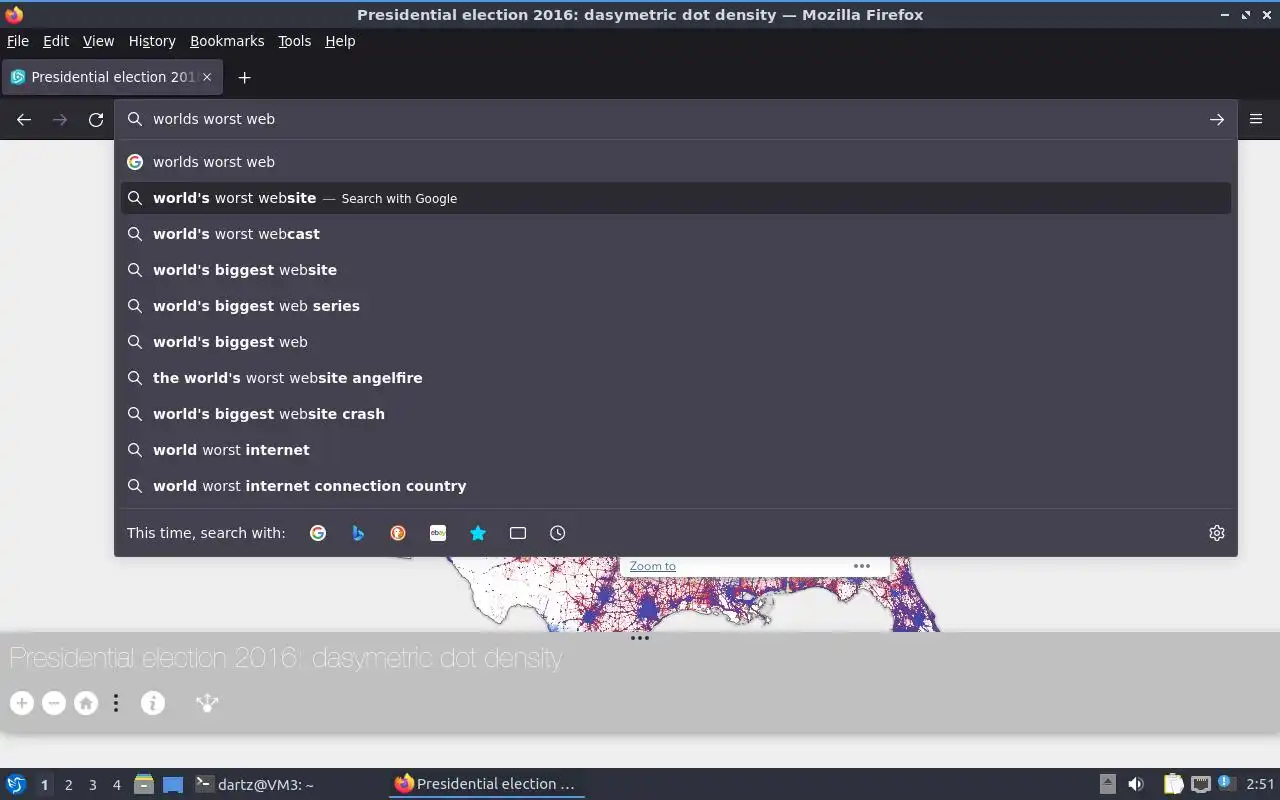Search this time with Google icon

click(x=318, y=533)
